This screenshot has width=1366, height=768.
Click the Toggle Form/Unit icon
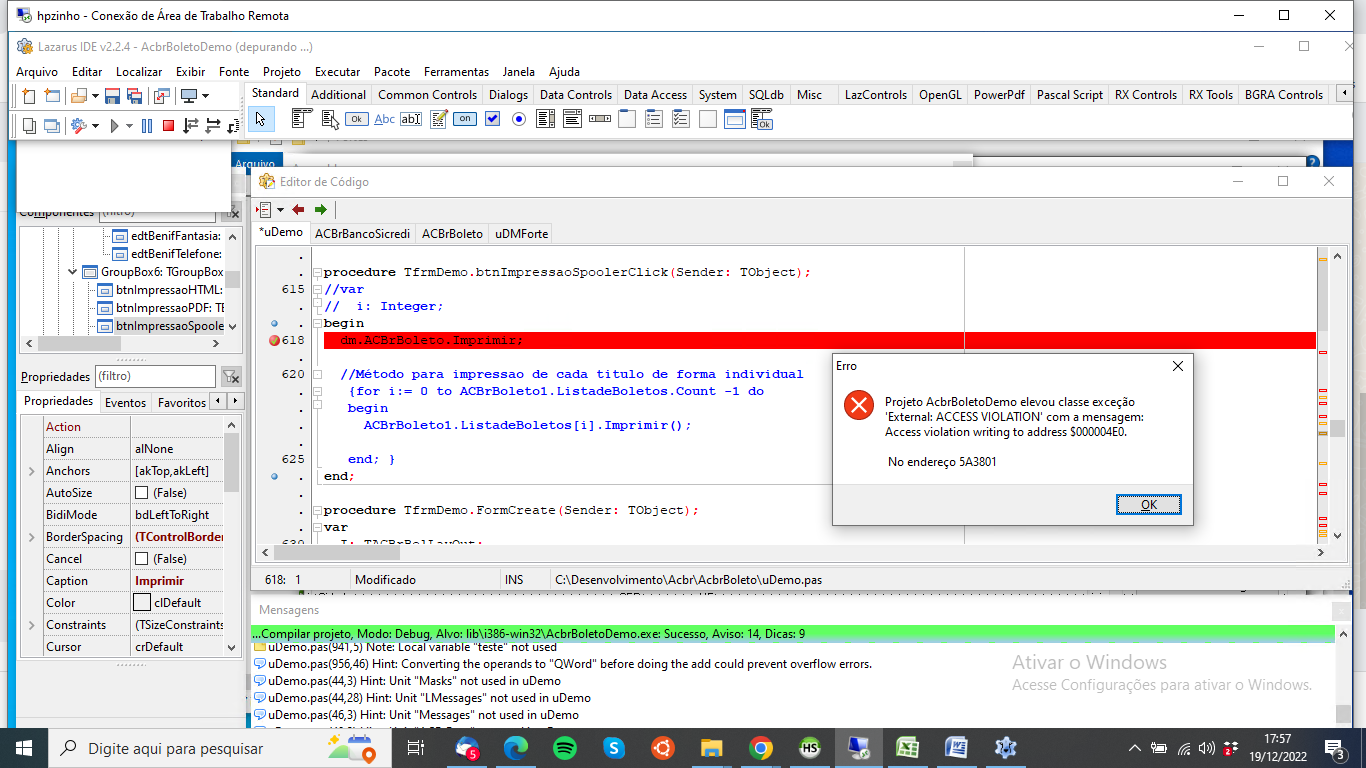tap(161, 96)
